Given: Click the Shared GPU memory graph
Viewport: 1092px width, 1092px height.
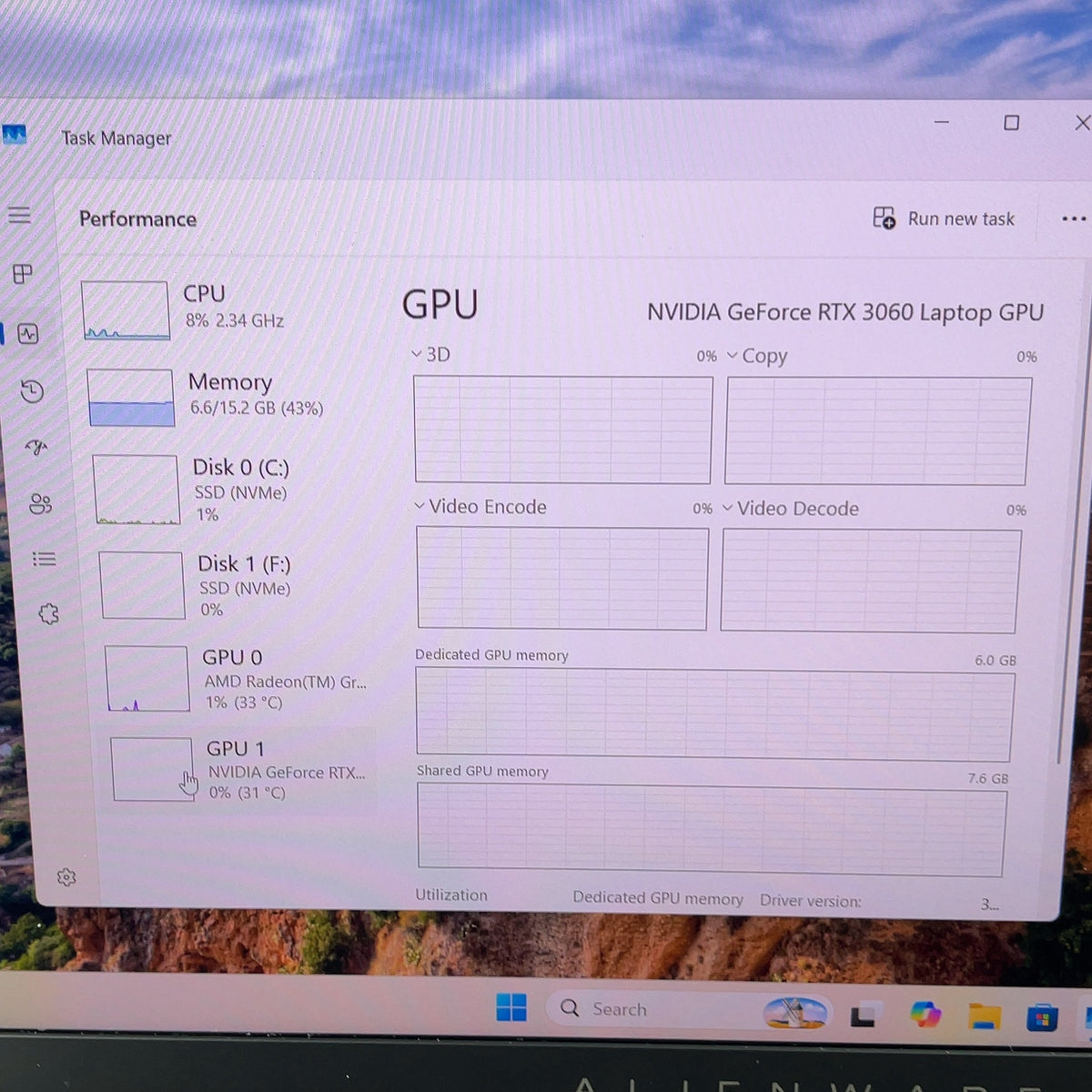Looking at the screenshot, I should (712, 829).
